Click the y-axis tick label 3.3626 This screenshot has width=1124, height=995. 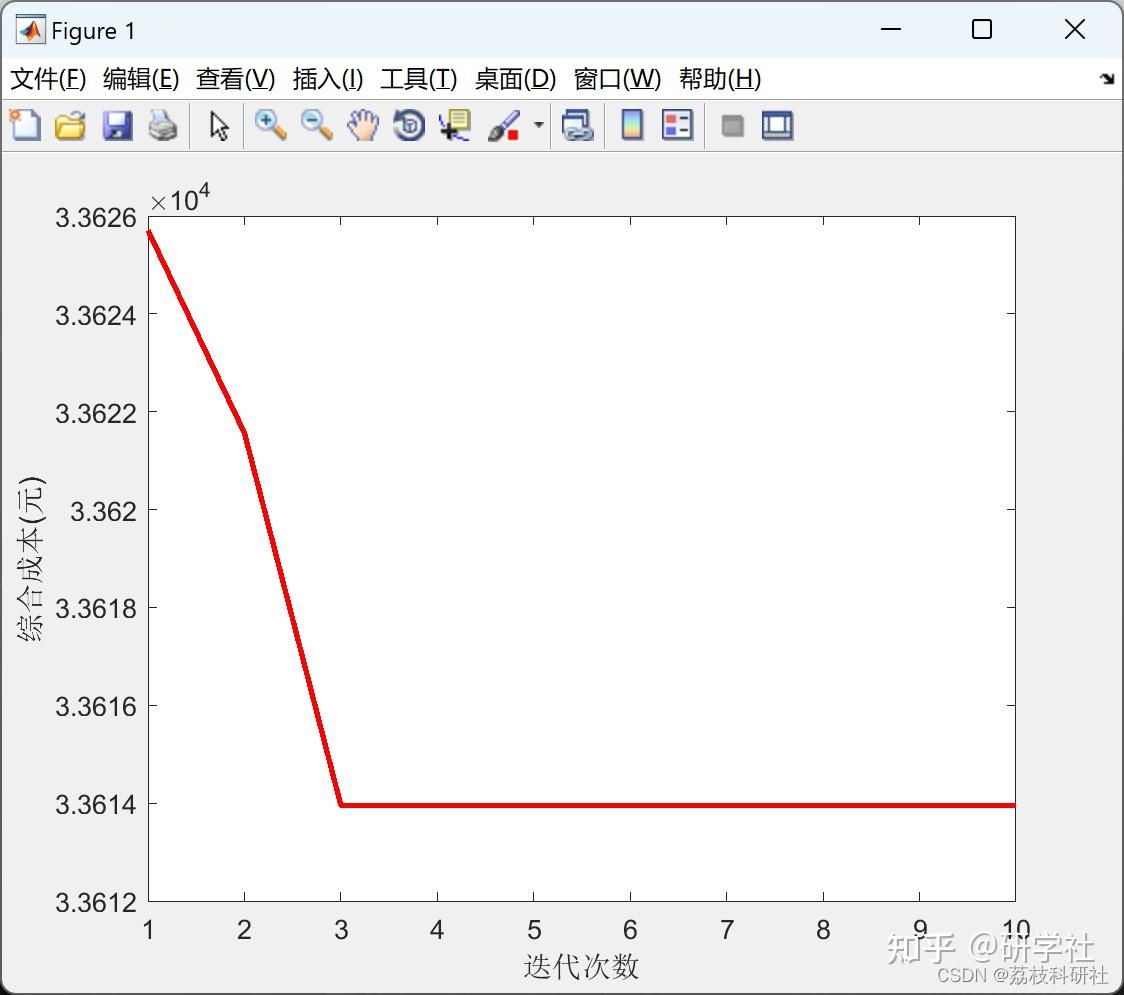point(95,217)
